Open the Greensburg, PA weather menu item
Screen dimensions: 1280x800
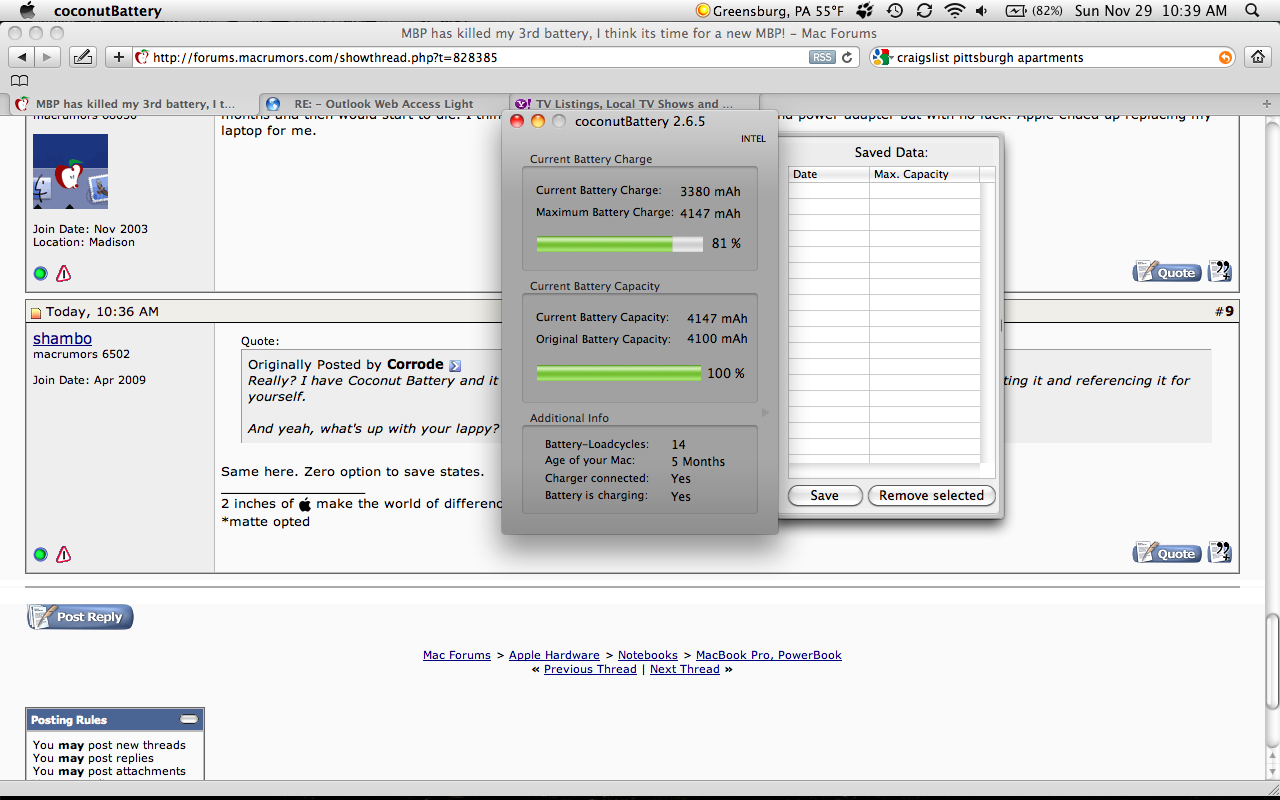click(x=769, y=11)
